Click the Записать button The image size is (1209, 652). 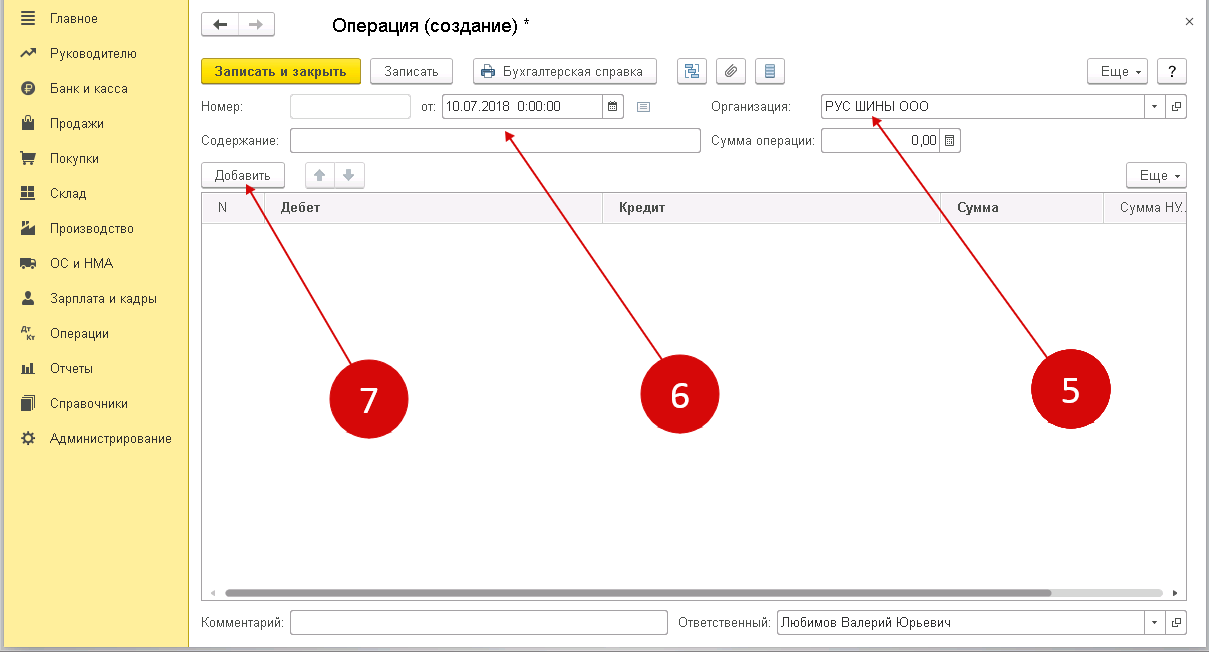point(411,71)
